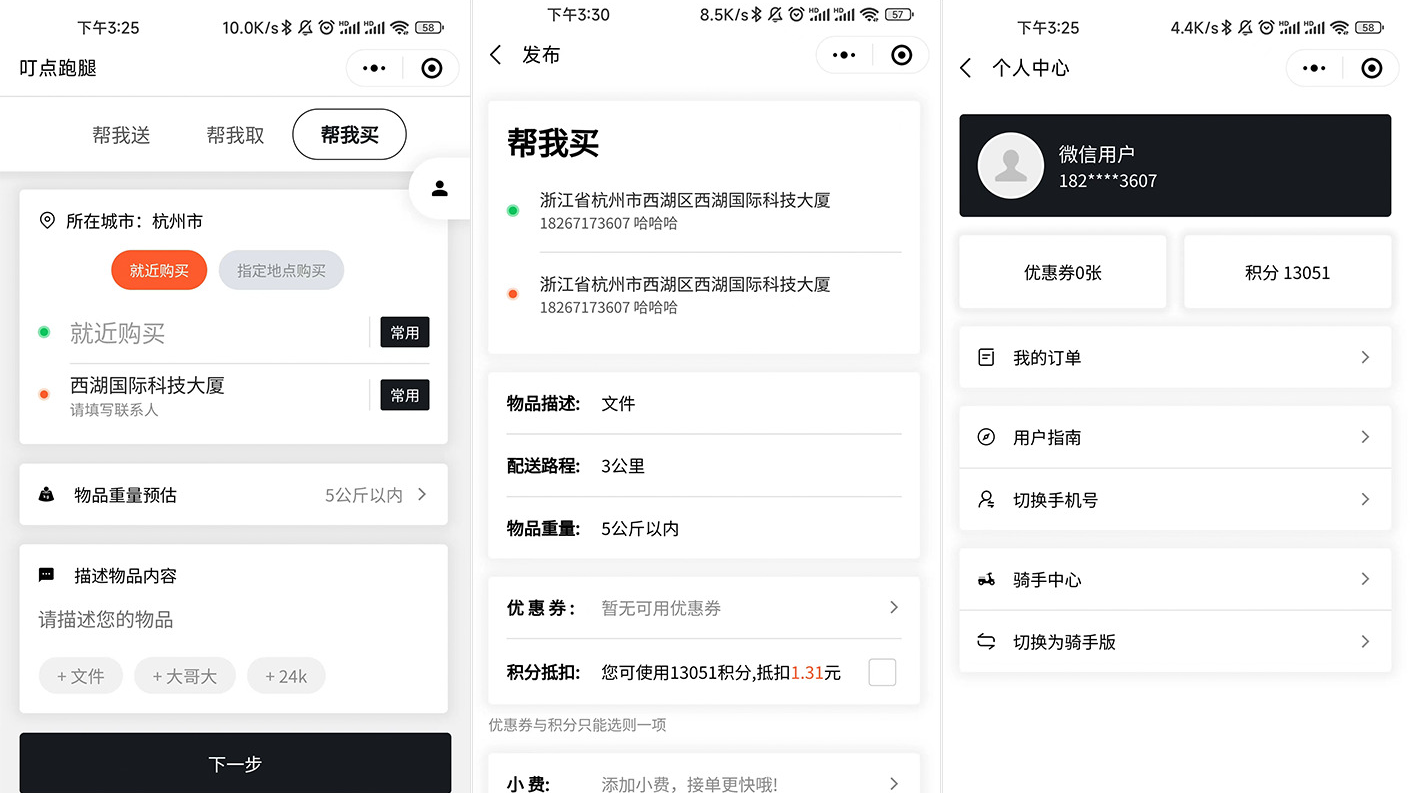Image resolution: width=1410 pixels, height=793 pixels.
Task: Add the + 大哥大 quick tag
Action: pos(185,676)
